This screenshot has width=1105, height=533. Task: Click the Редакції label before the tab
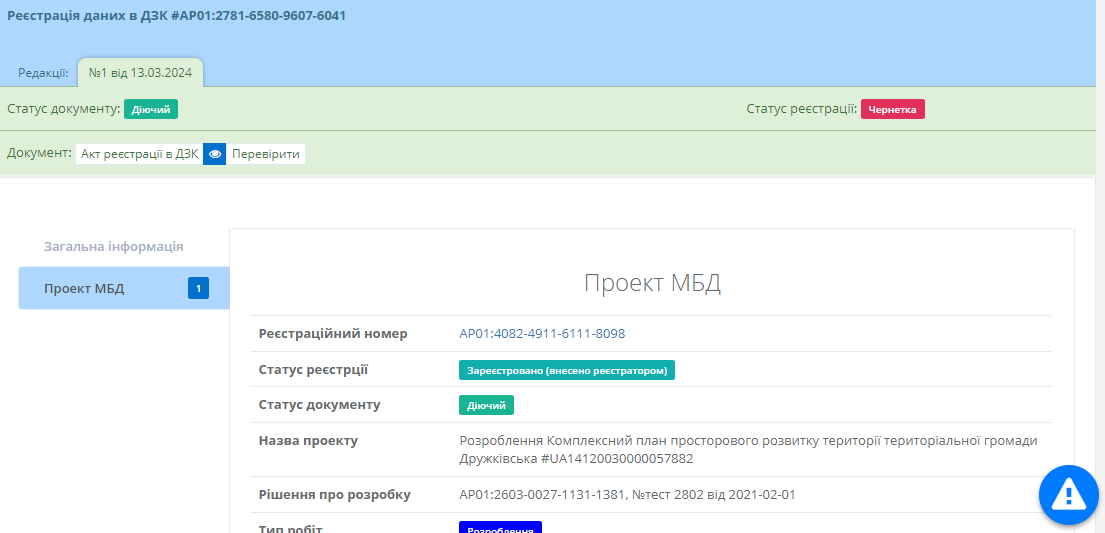43,72
